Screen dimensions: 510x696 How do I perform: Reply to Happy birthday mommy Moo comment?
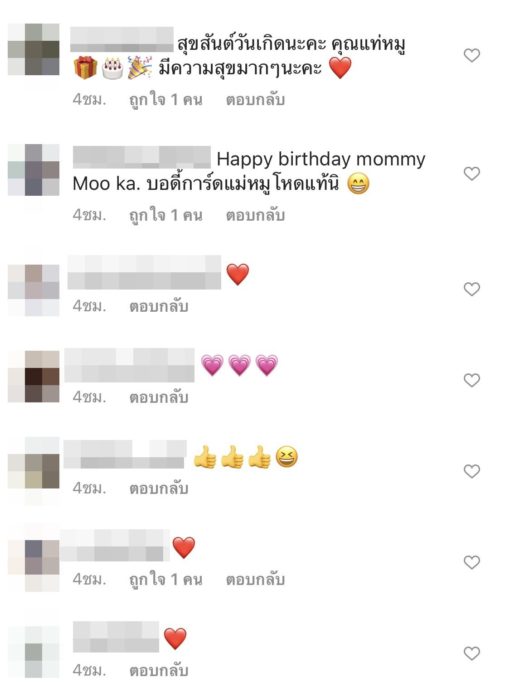[x=255, y=215]
